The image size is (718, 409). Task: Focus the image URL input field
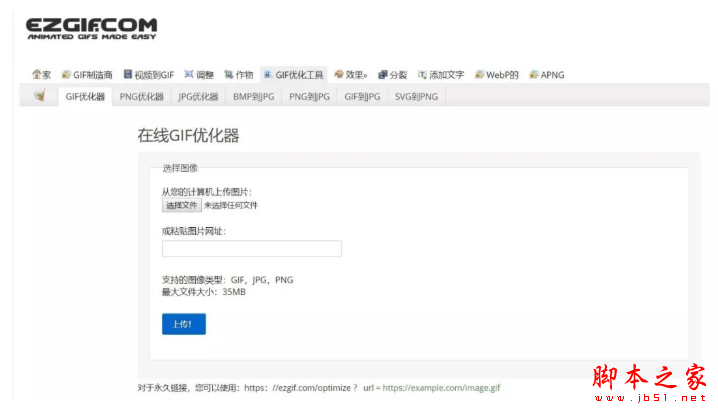tap(251, 249)
